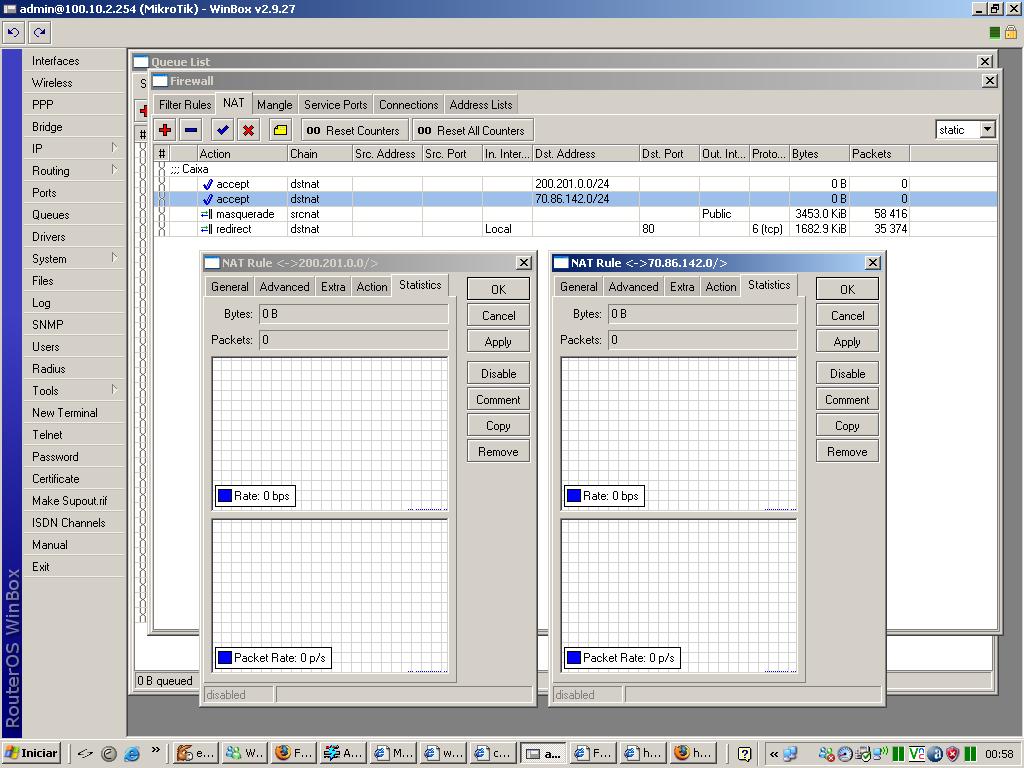Click Apply in the 200.201.0.0 rule dialog

click(498, 342)
